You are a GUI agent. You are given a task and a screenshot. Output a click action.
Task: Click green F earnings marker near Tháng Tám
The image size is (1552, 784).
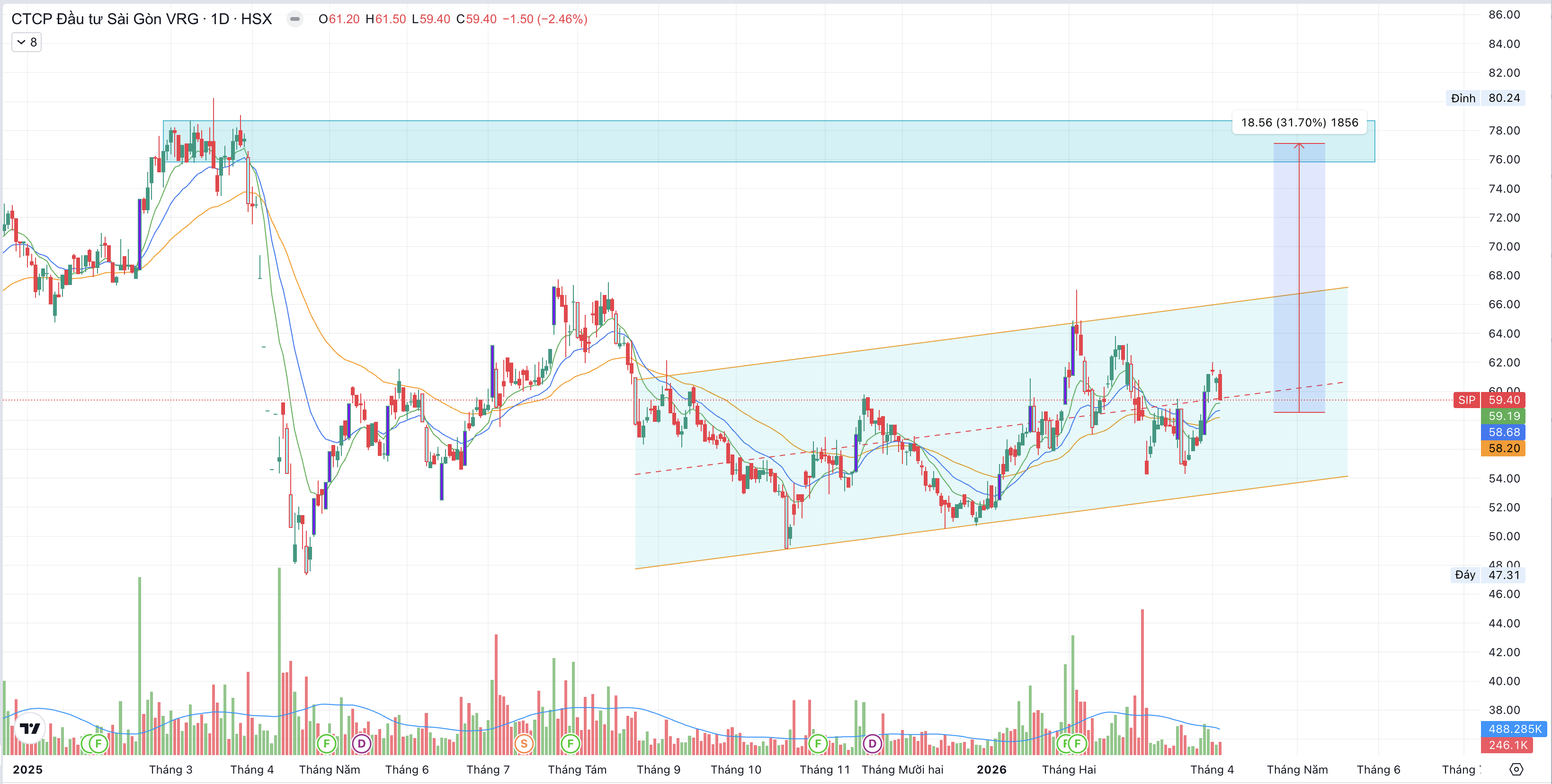point(570,744)
